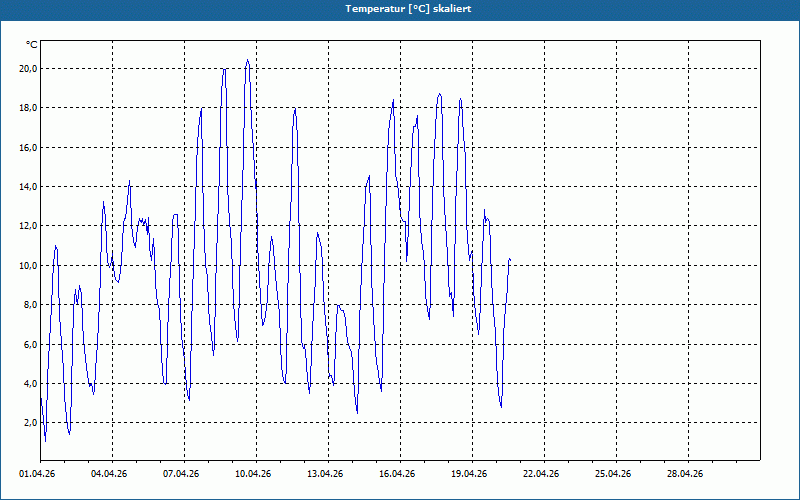The width and height of the screenshot is (800, 500).
Task: Select the 22.04.26 date label
Action: [x=542, y=474]
